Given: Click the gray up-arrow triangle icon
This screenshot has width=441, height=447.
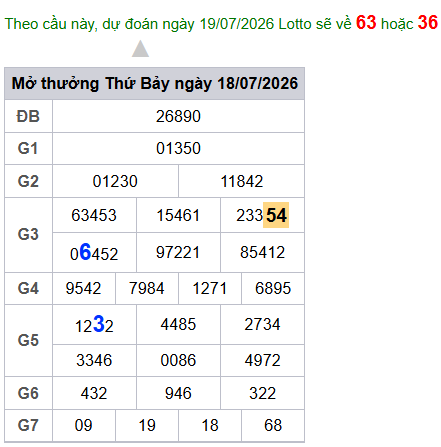Looking at the screenshot, I should (x=140, y=49).
